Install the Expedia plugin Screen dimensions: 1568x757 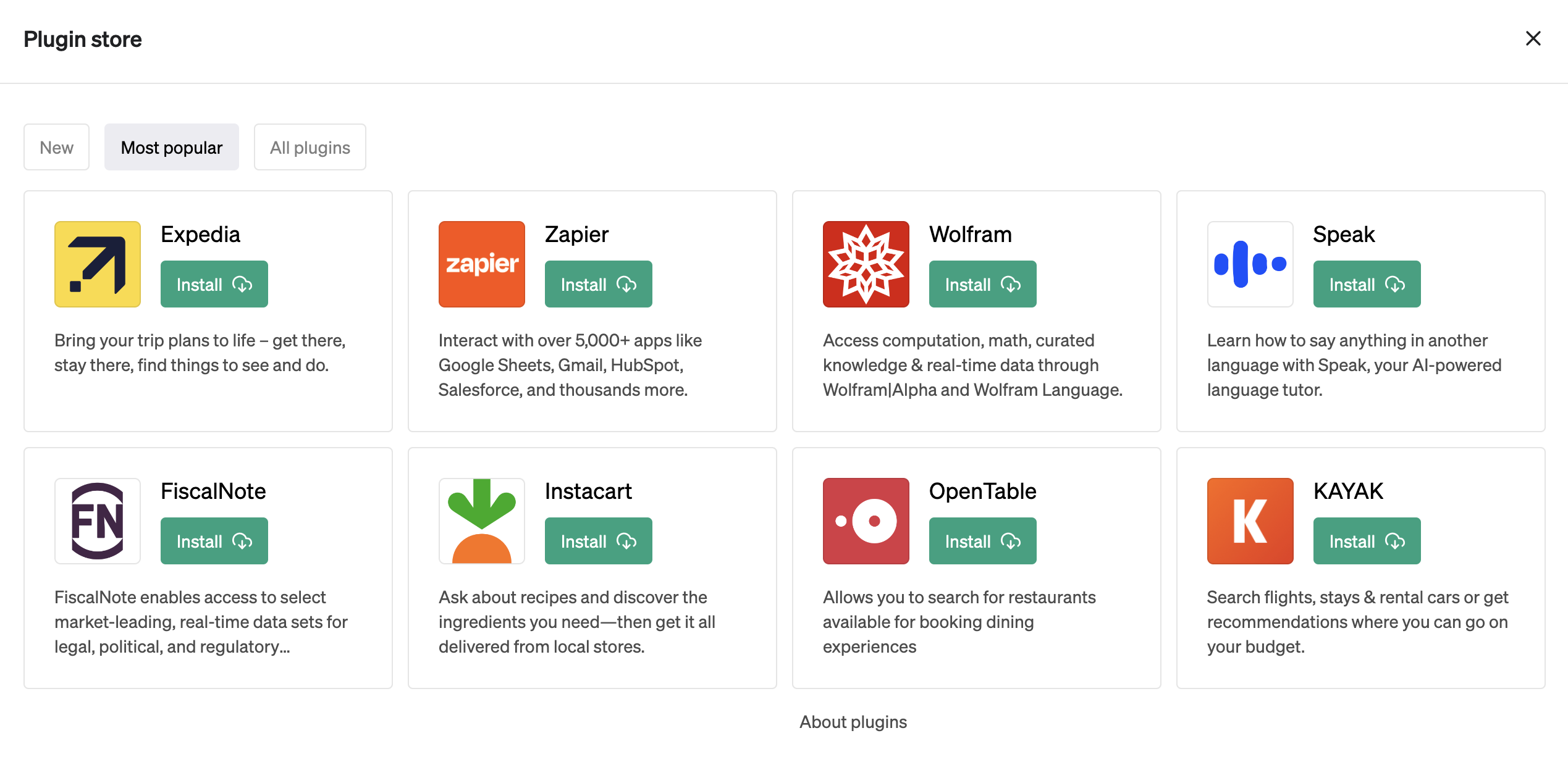tap(214, 285)
